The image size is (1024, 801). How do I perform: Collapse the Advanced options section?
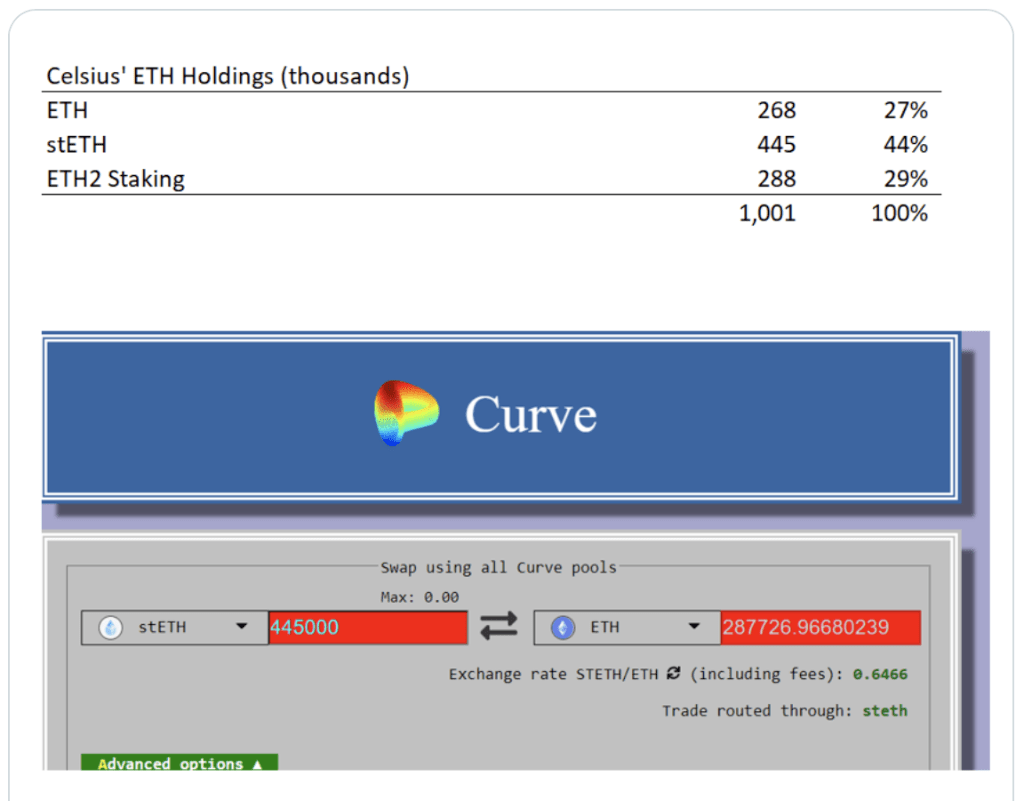(x=179, y=763)
